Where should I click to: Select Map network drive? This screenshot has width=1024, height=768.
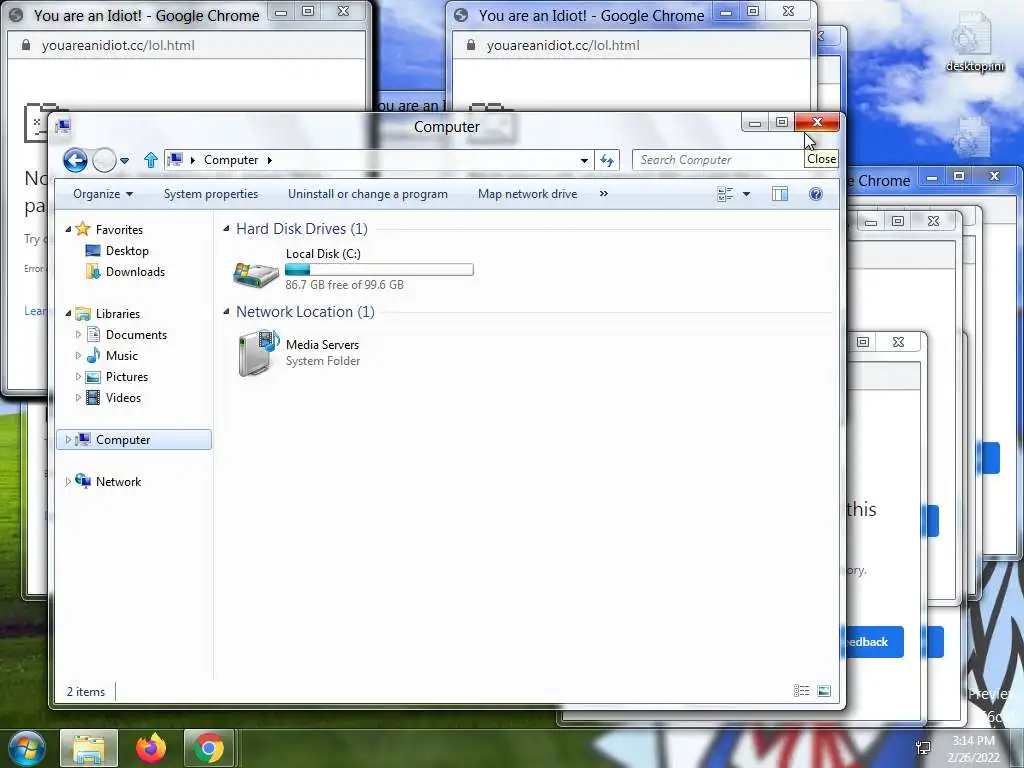pyautogui.click(x=527, y=194)
